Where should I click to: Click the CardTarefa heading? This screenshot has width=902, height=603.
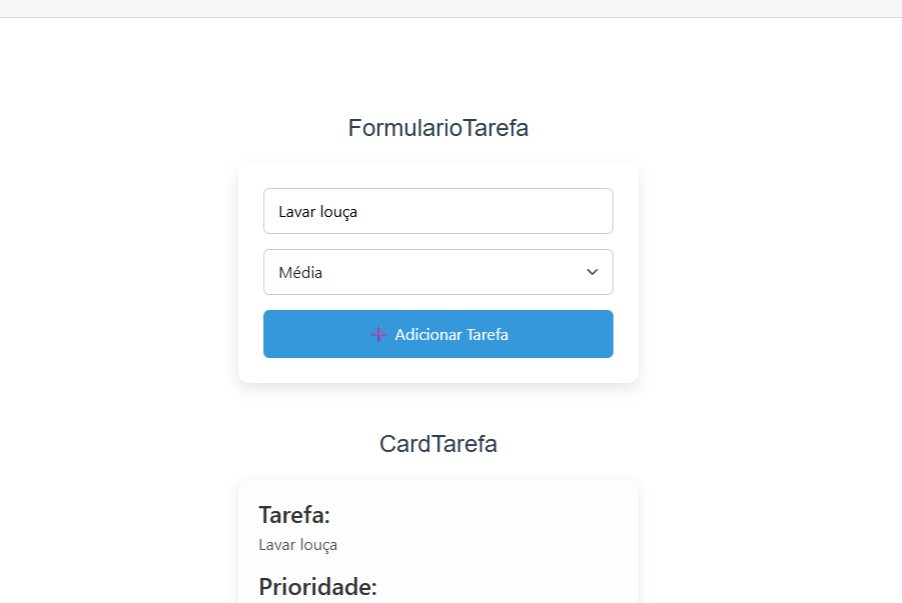click(438, 444)
